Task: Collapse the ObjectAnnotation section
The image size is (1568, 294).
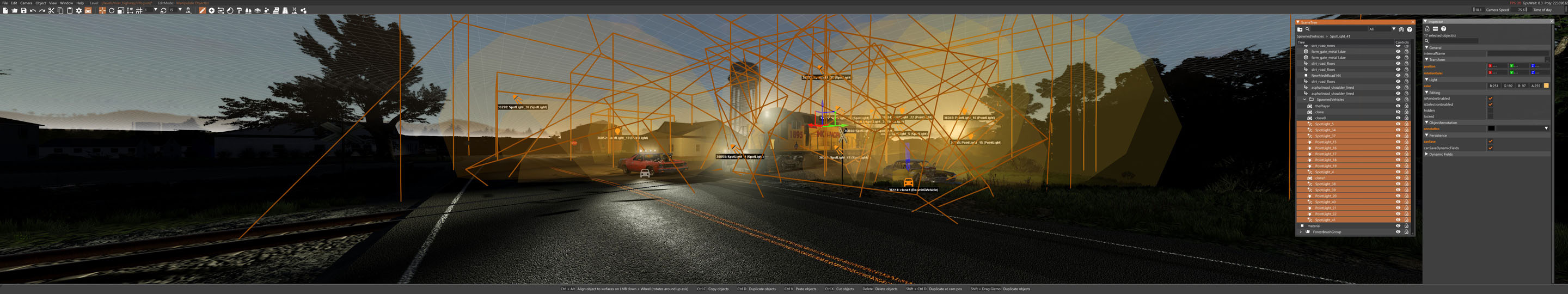Action: point(1427,123)
